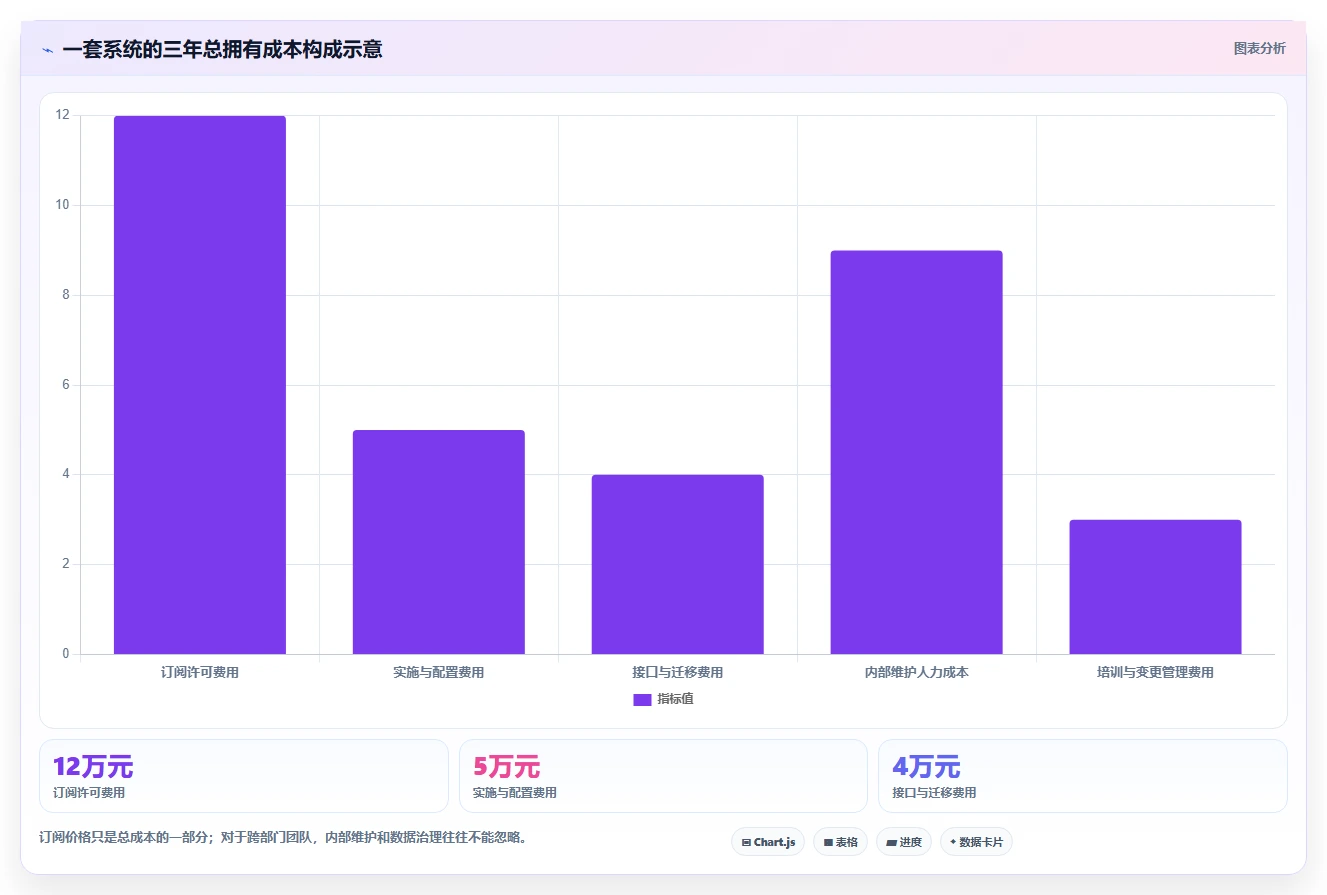This screenshot has width=1327, height=895.
Task: Click the Chart.js tag button
Action: 768,842
